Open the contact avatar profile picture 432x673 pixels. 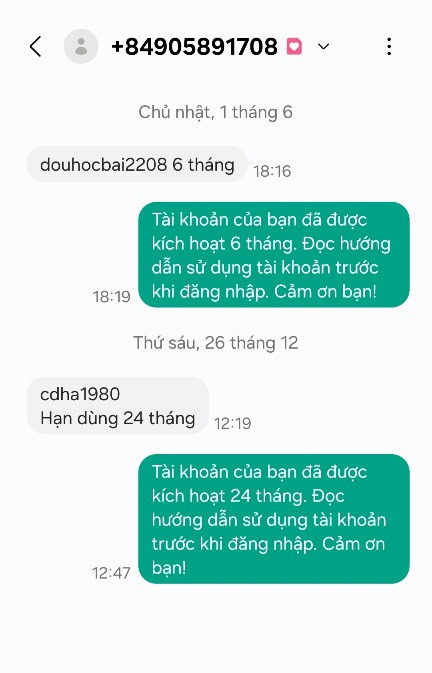(81, 46)
